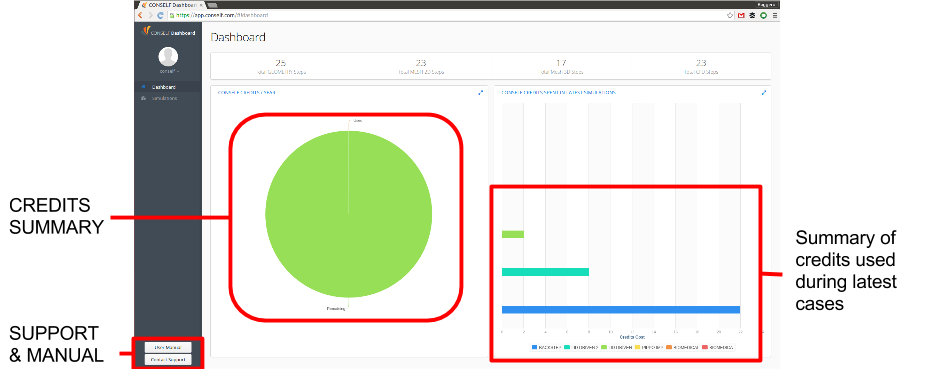930x369 pixels.
Task: Click the geometry steps count 25
Action: [x=281, y=62]
